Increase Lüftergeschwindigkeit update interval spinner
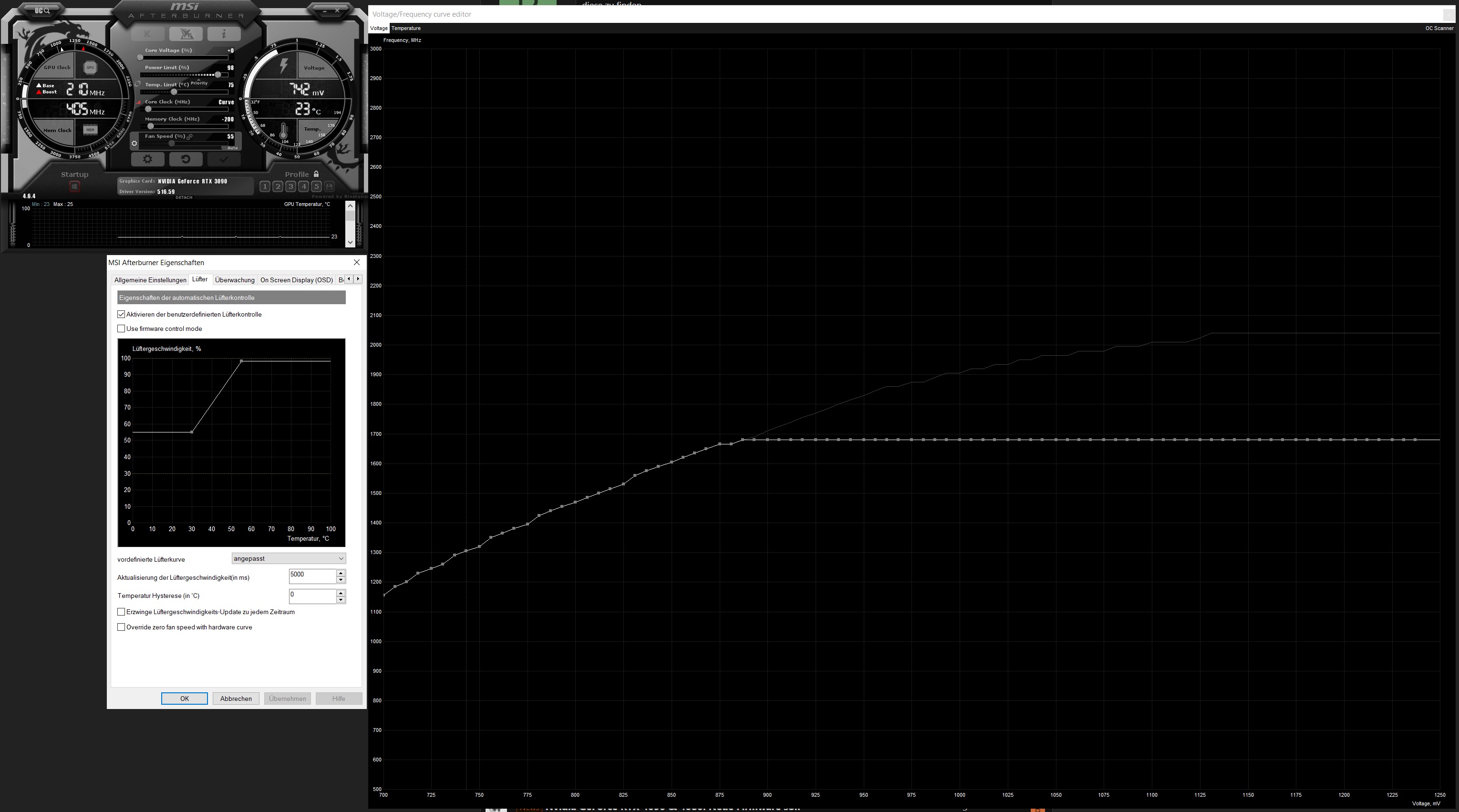Viewport: 1459px width, 812px height. click(341, 573)
